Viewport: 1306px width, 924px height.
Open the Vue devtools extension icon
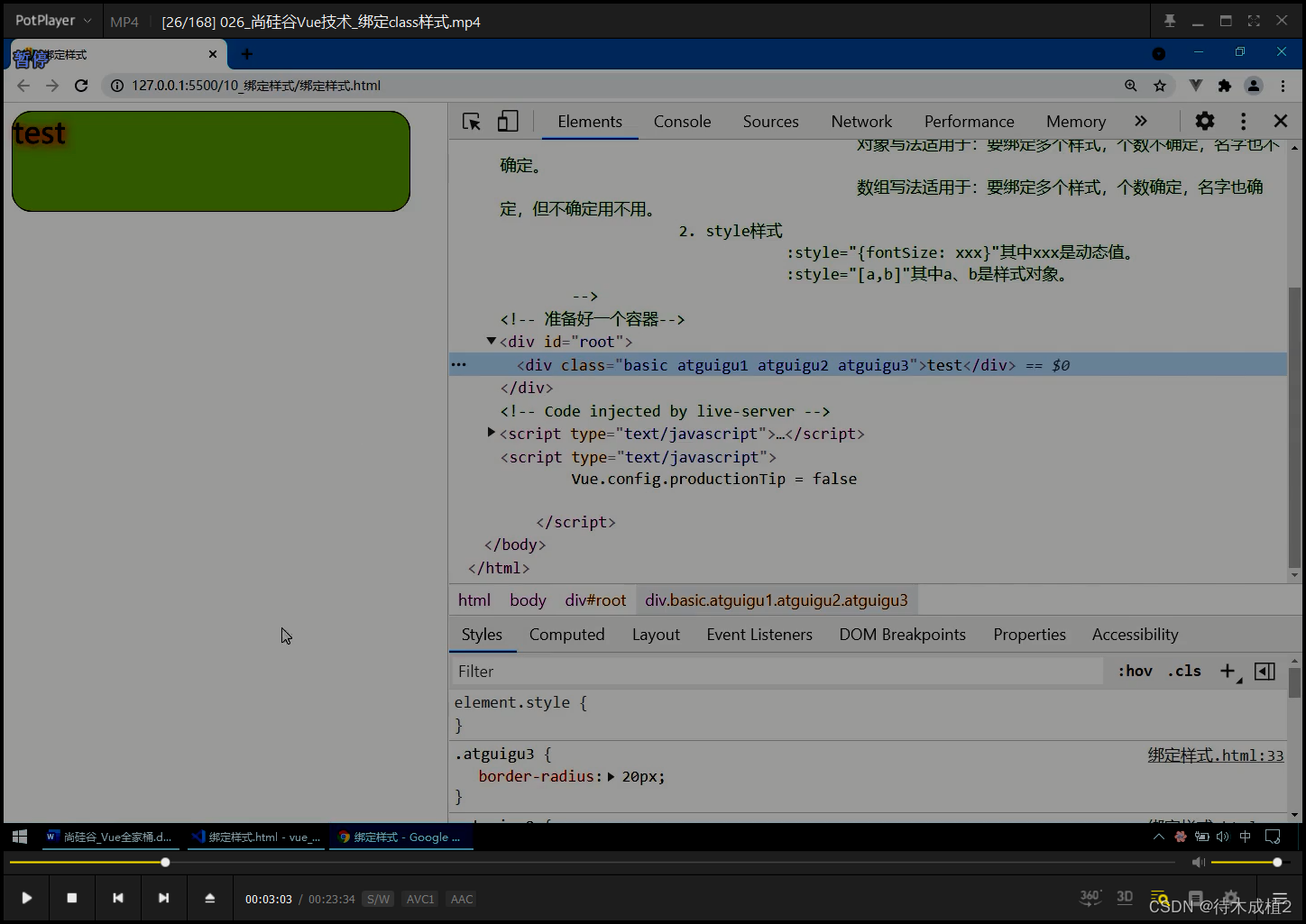(x=1196, y=86)
